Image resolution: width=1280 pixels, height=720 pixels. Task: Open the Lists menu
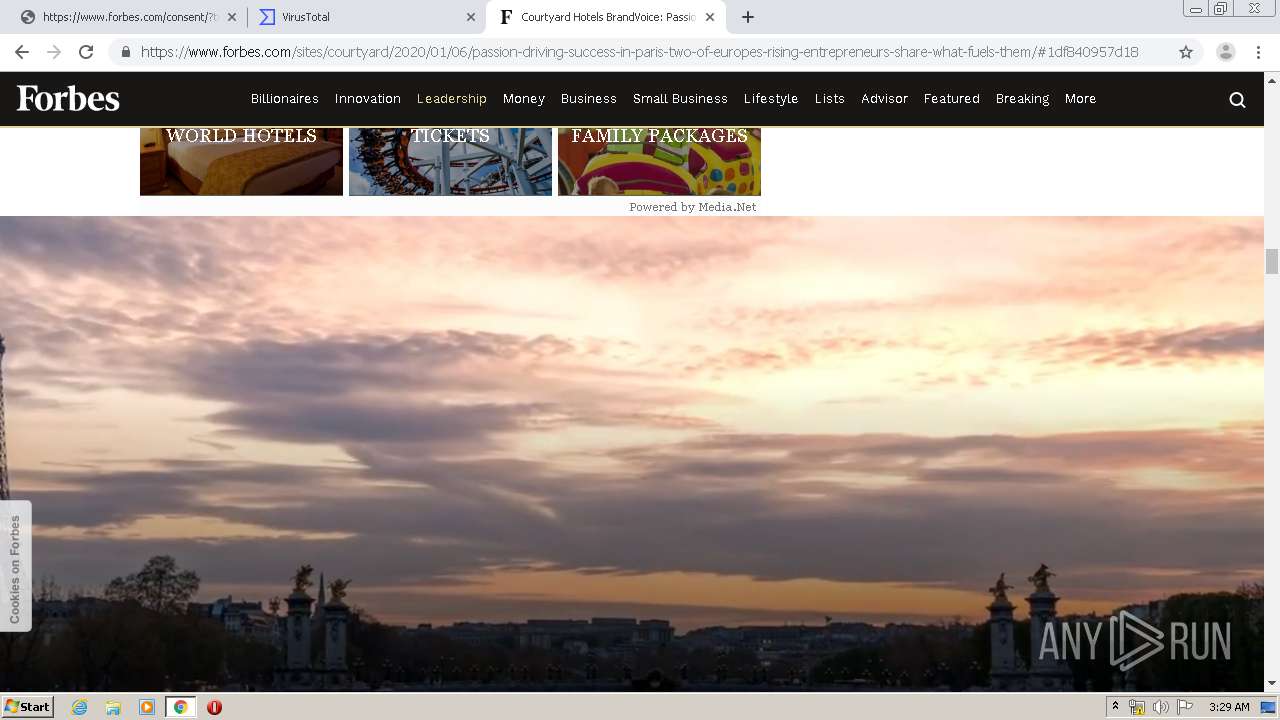[x=830, y=99]
